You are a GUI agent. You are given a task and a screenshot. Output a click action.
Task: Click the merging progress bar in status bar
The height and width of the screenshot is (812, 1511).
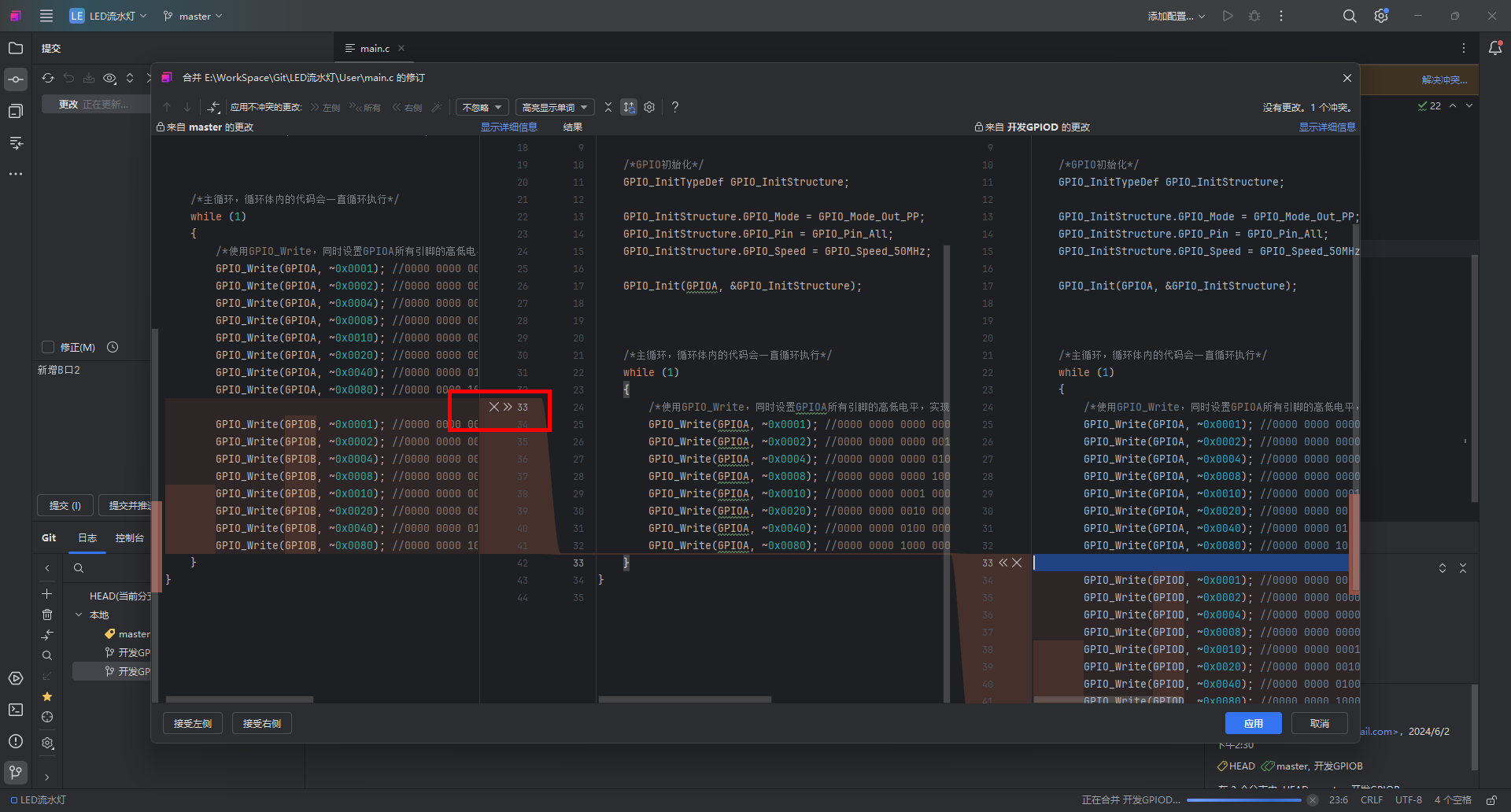(x=1243, y=800)
